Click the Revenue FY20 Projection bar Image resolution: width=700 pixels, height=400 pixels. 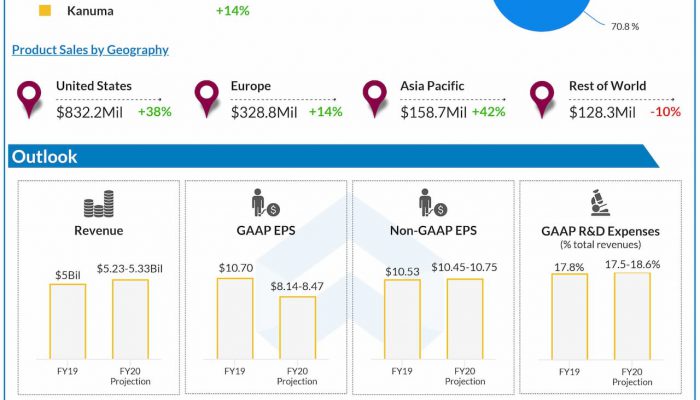tap(130, 318)
